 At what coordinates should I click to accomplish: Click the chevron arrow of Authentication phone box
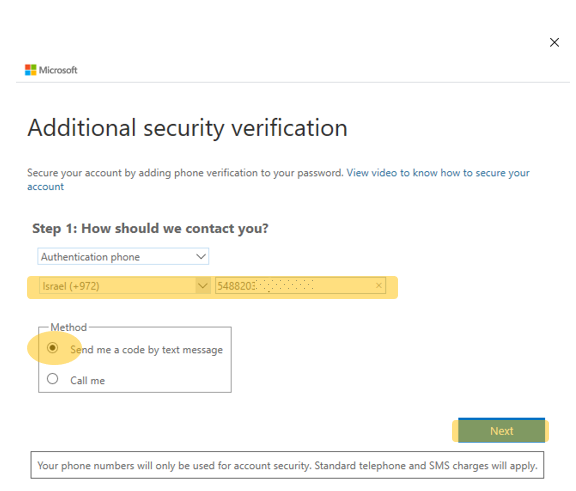[x=201, y=256]
